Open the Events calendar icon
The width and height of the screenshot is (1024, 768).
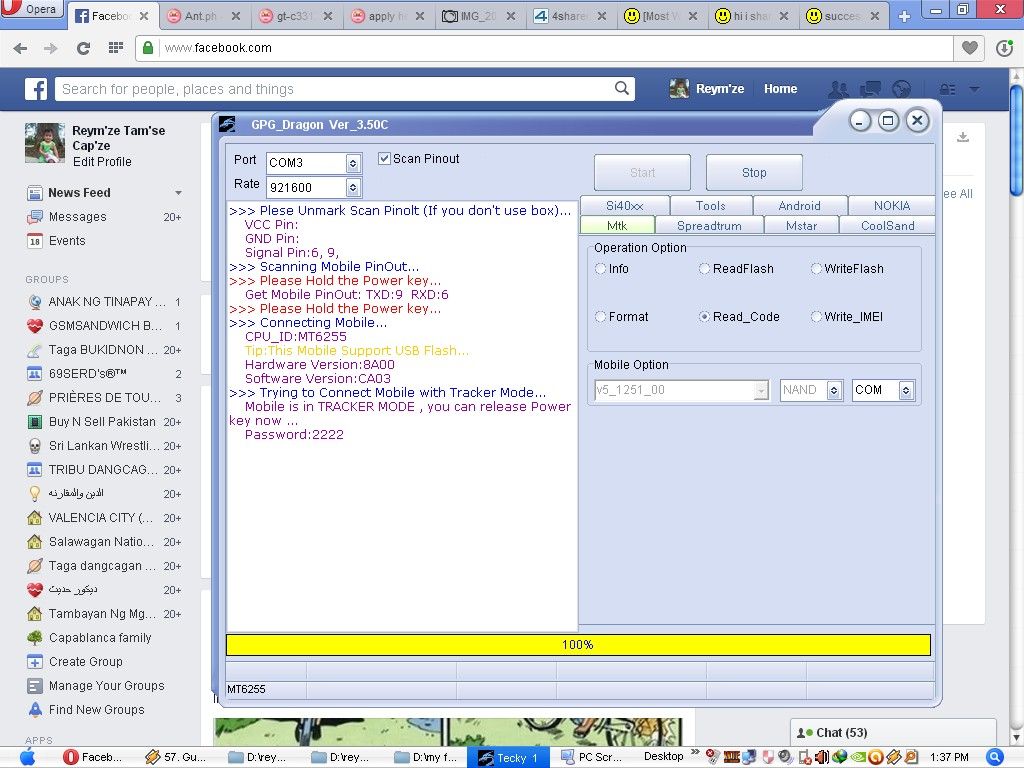(x=35, y=241)
